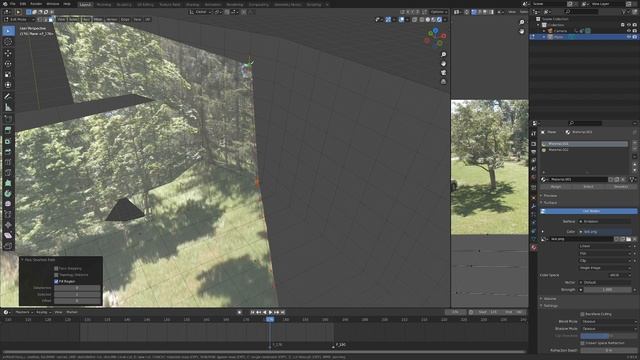The width and height of the screenshot is (640, 360).
Task: Select the Transform tool
Action: pyautogui.click(x=8, y=85)
